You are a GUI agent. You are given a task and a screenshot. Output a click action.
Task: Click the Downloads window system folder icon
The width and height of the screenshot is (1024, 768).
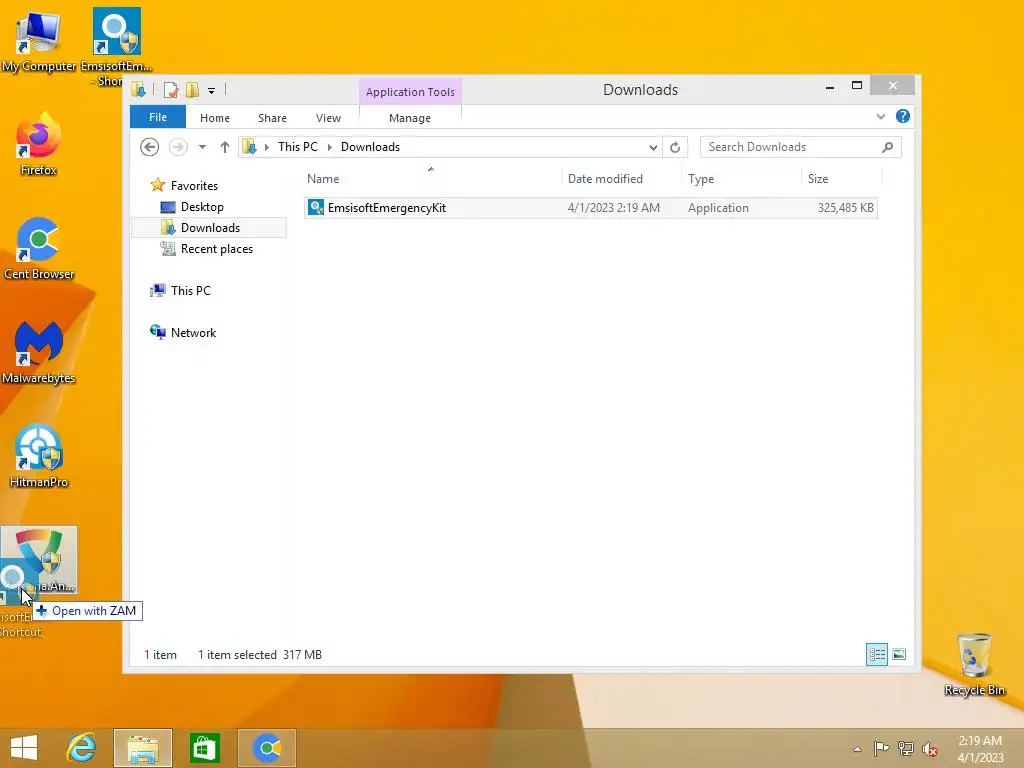(x=138, y=90)
